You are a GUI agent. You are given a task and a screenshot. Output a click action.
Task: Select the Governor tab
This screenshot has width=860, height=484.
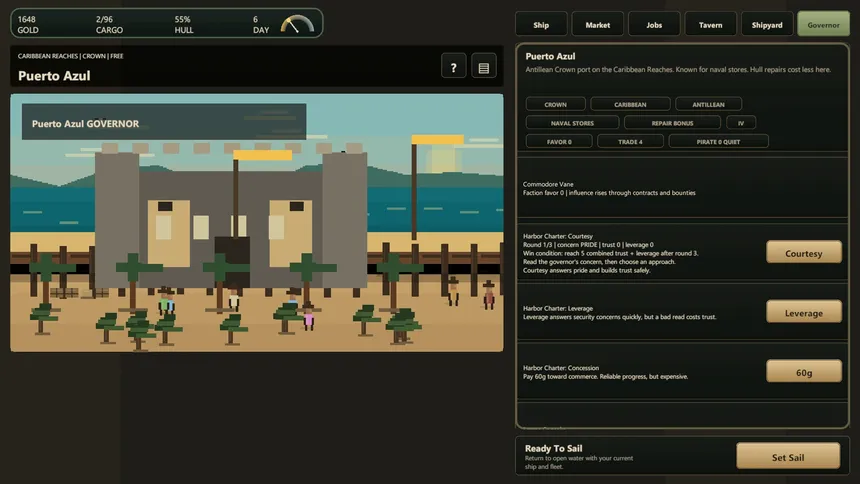823,25
